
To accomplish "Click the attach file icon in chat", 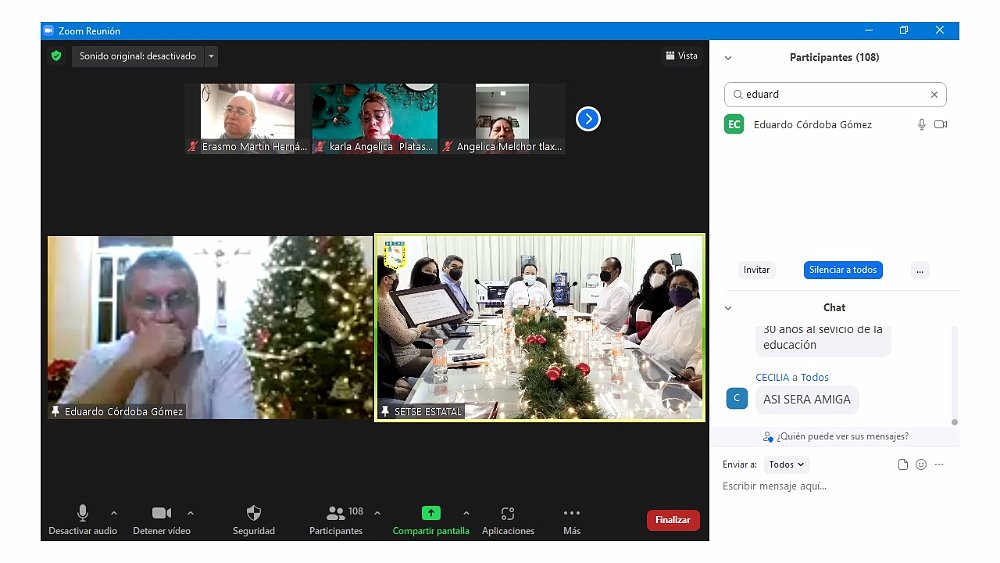I will pos(903,465).
